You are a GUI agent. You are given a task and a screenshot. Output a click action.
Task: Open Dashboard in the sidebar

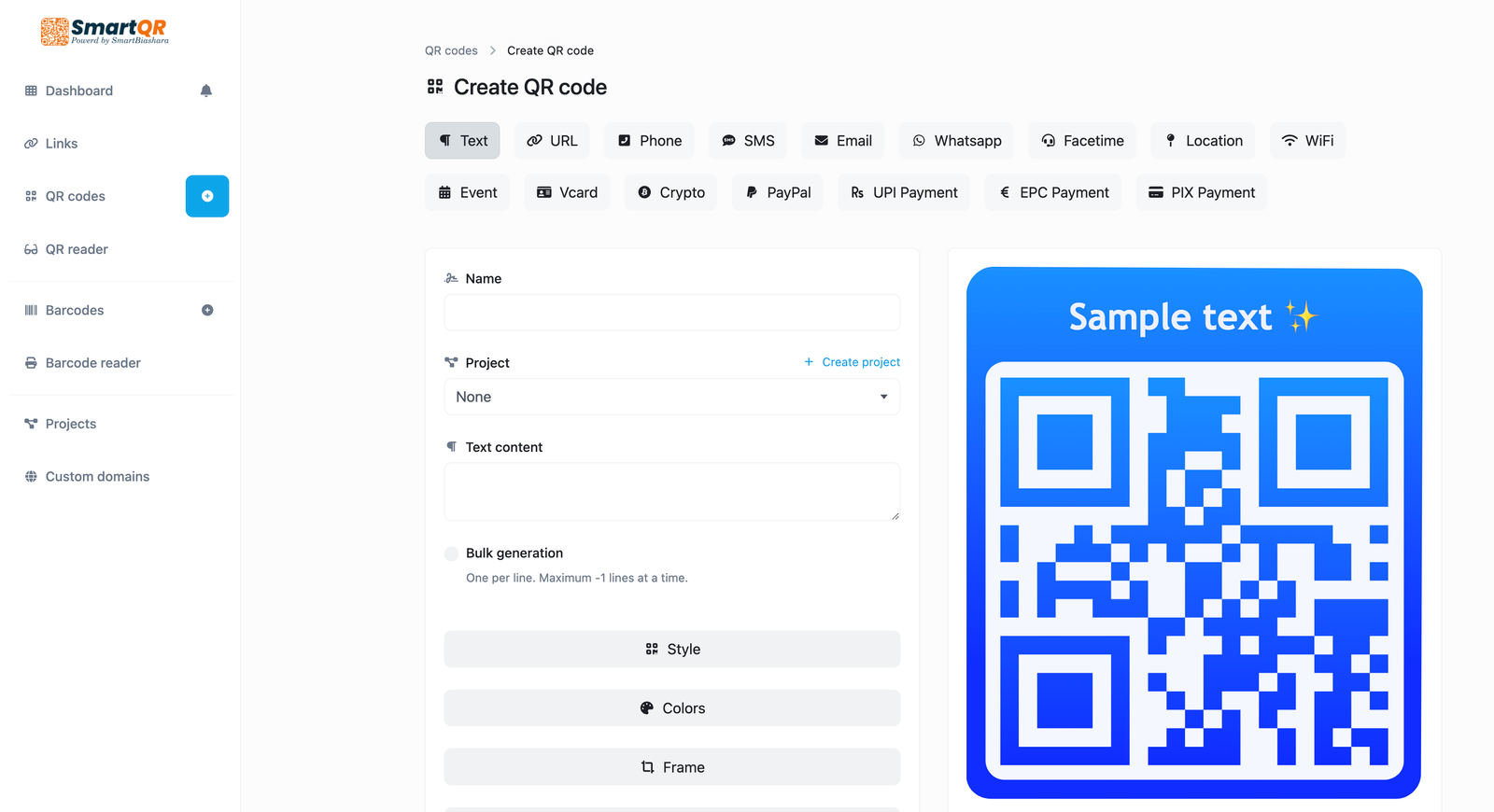pyautogui.click(x=69, y=91)
